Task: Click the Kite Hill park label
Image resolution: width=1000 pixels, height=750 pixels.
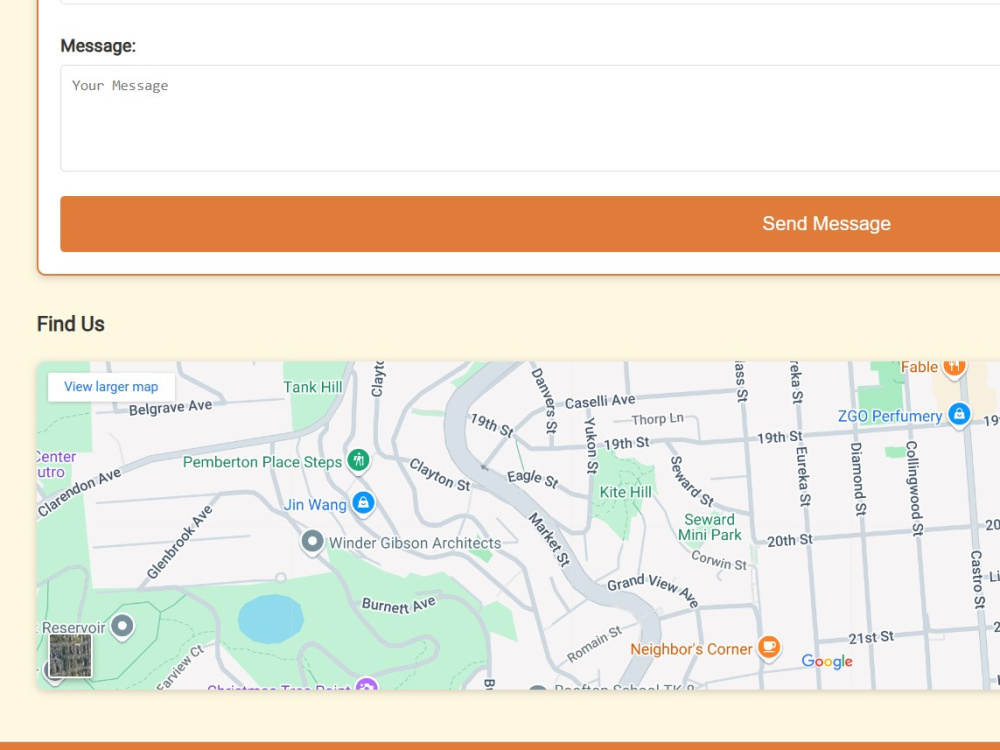Action: coord(626,492)
